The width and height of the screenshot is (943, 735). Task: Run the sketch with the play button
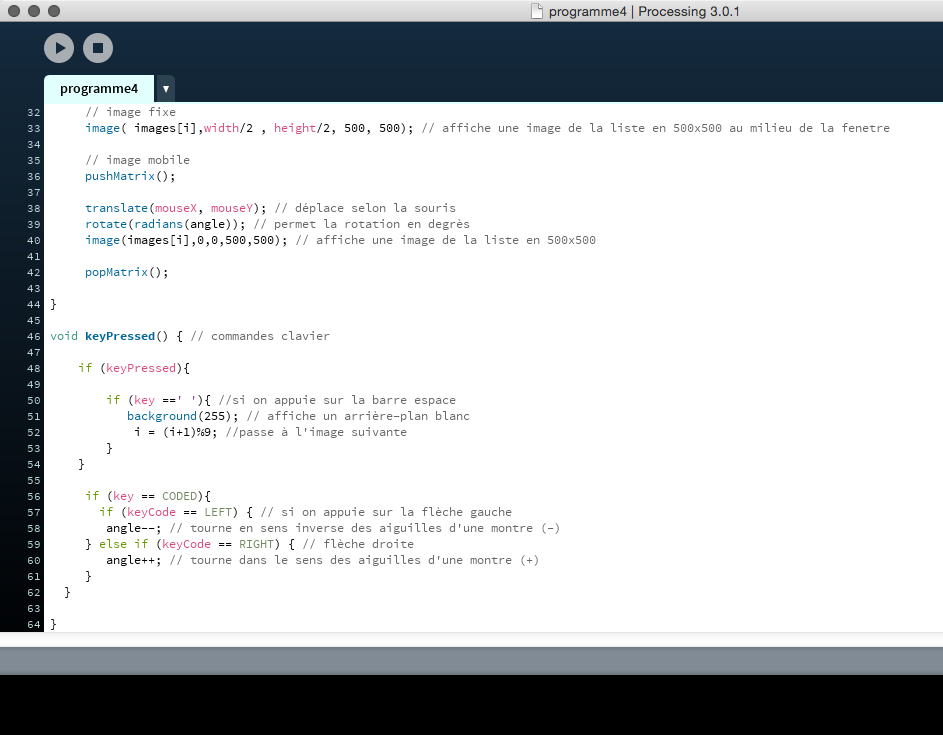59,48
